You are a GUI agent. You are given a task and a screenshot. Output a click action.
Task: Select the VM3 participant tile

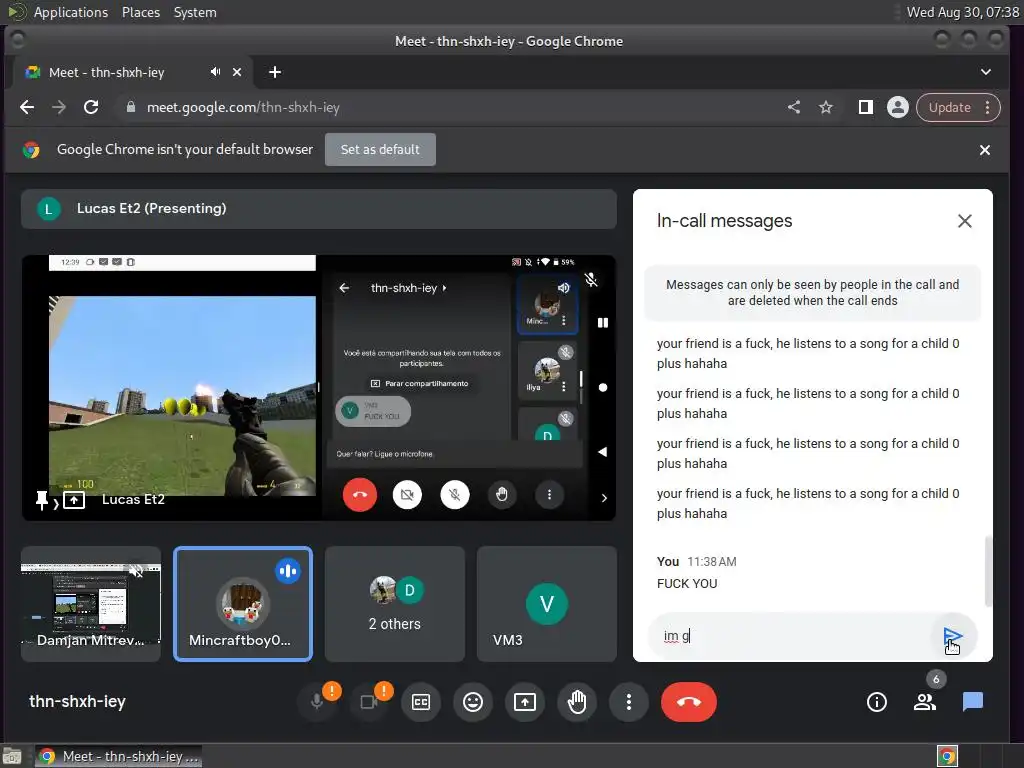(x=547, y=604)
